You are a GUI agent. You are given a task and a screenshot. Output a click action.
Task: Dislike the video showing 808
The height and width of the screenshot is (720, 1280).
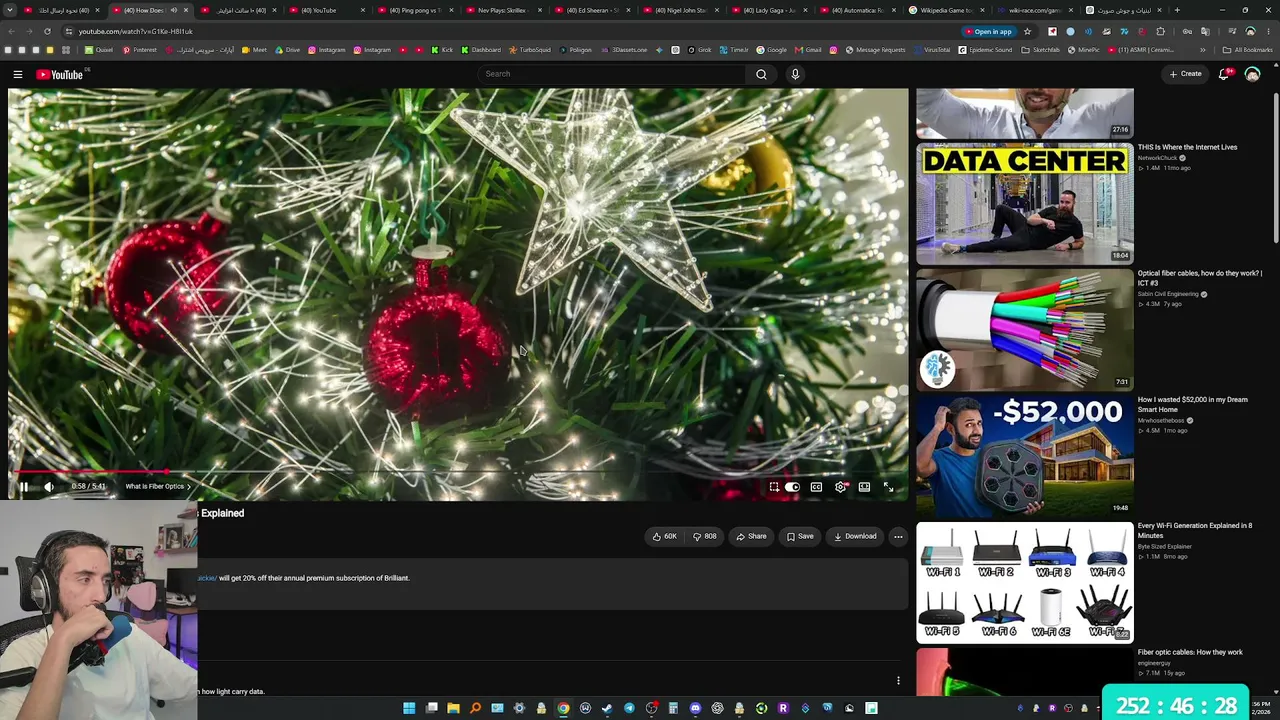(704, 536)
